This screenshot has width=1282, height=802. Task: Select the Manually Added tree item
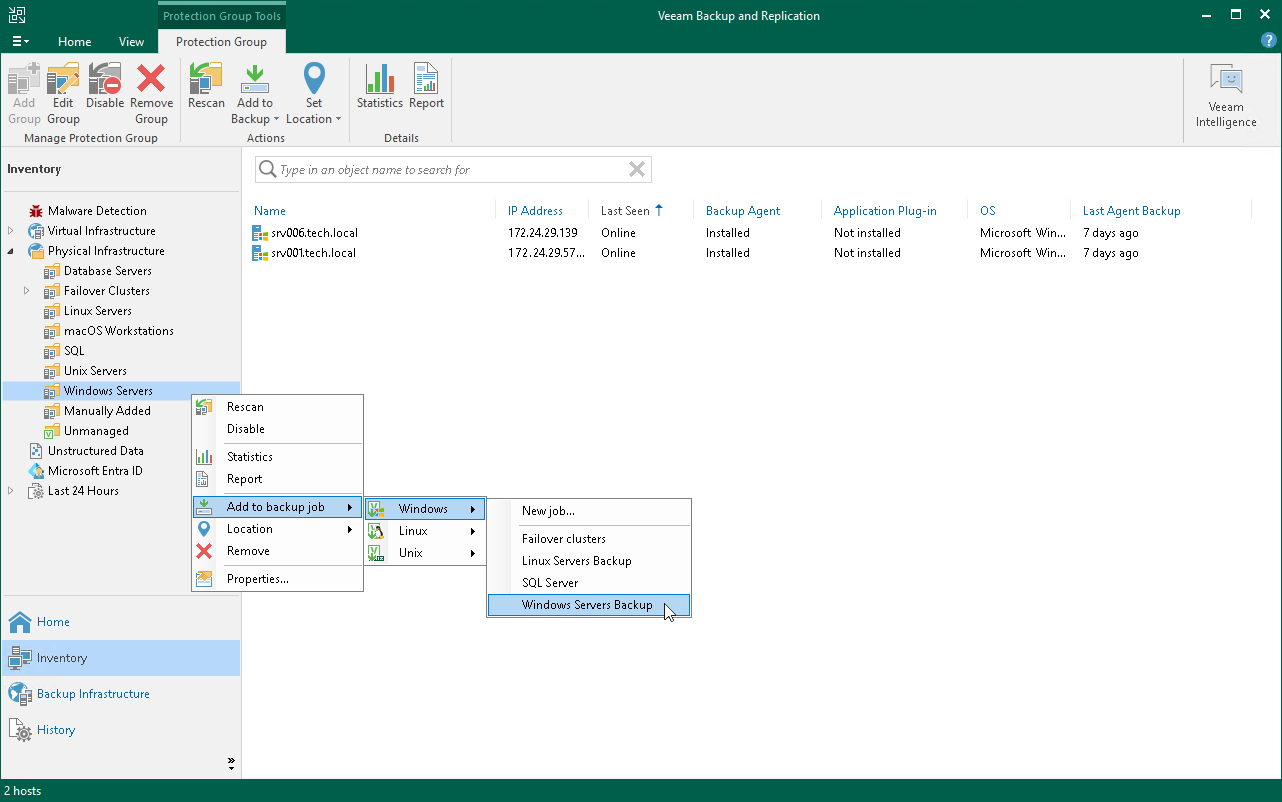pos(107,411)
